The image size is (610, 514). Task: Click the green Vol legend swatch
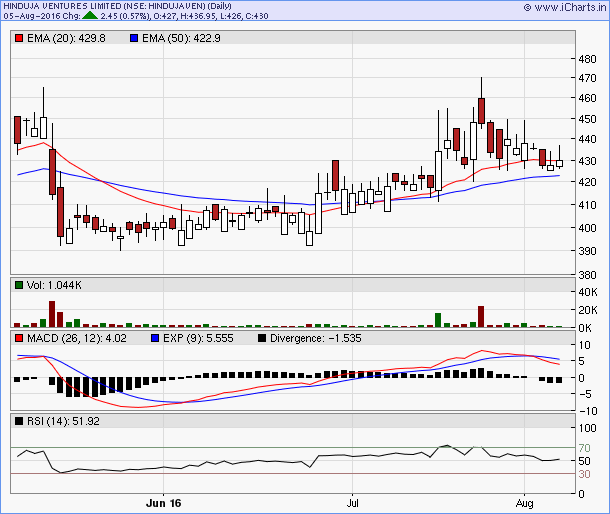tap(19, 285)
